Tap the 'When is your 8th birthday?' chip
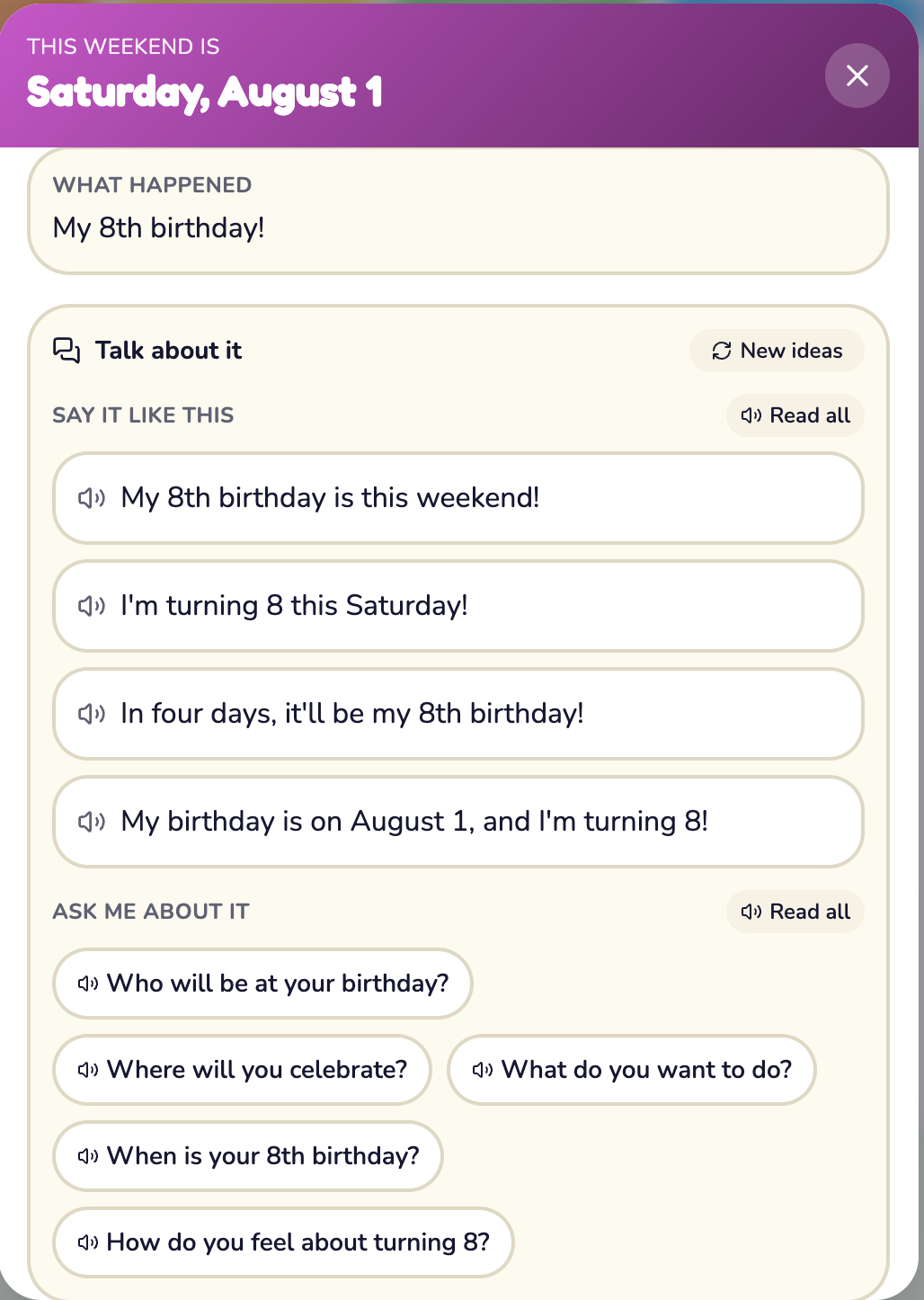Screen dimensions: 924x1300 click(248, 1156)
